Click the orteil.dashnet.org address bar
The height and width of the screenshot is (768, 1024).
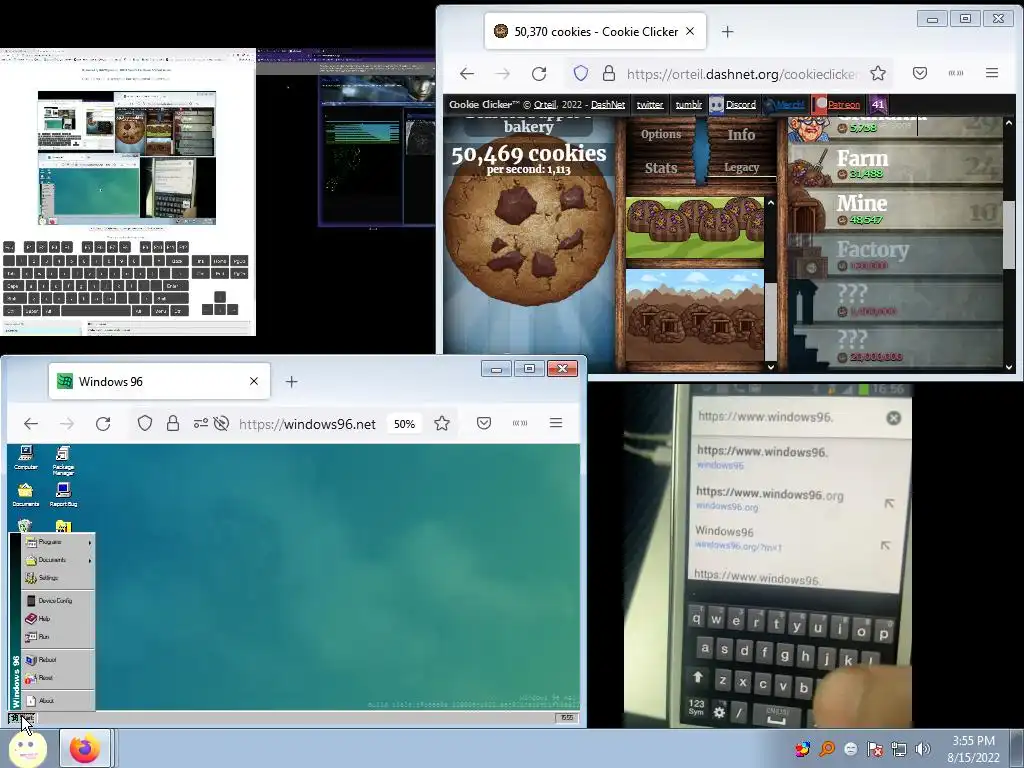(x=742, y=74)
